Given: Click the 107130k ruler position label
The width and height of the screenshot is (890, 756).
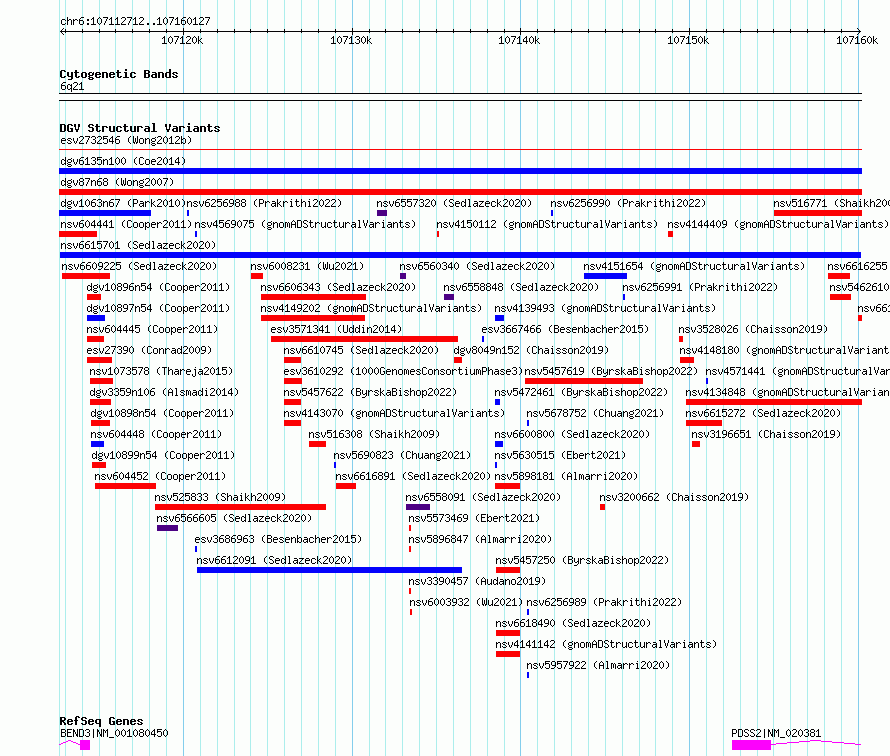Looking at the screenshot, I should (x=351, y=40).
